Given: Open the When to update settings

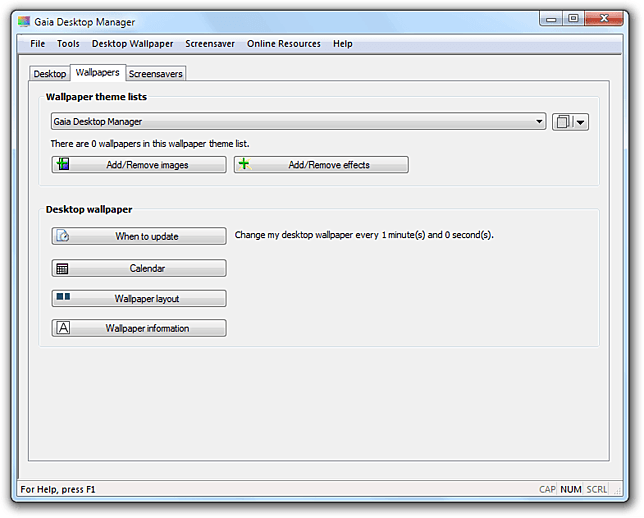Looking at the screenshot, I should point(139,236).
